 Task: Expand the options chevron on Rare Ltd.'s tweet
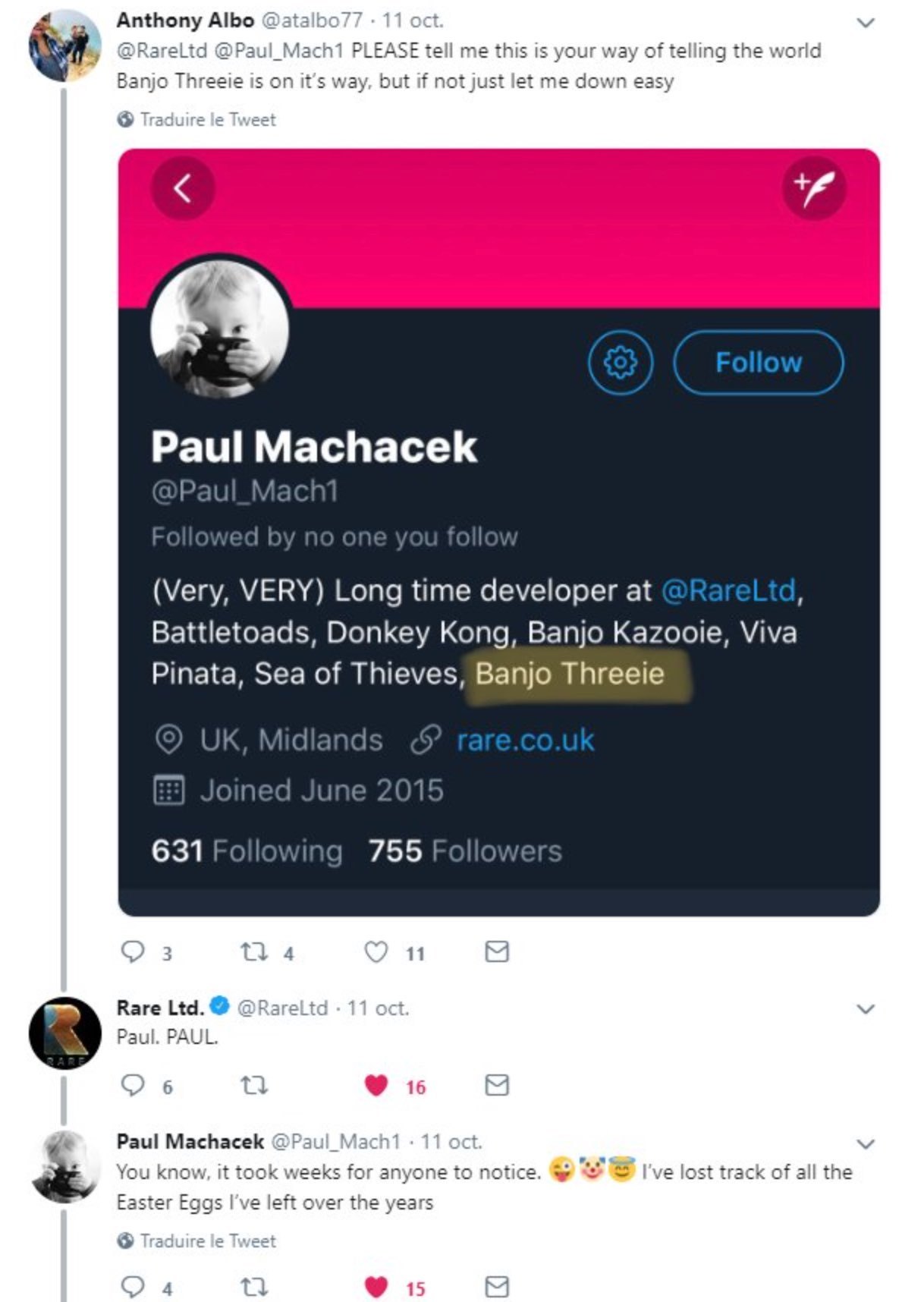tap(866, 1009)
